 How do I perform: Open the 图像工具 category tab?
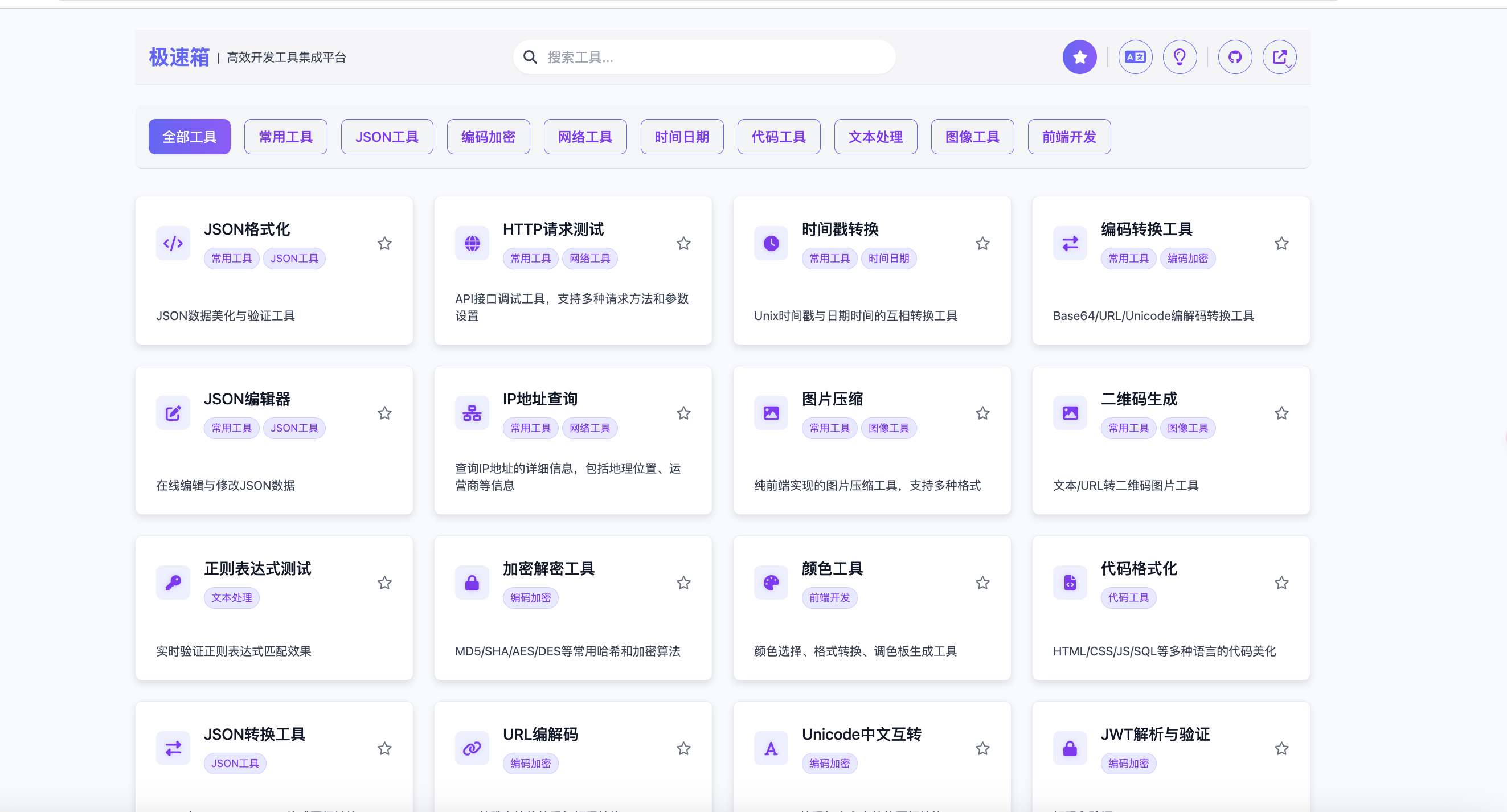click(972, 137)
